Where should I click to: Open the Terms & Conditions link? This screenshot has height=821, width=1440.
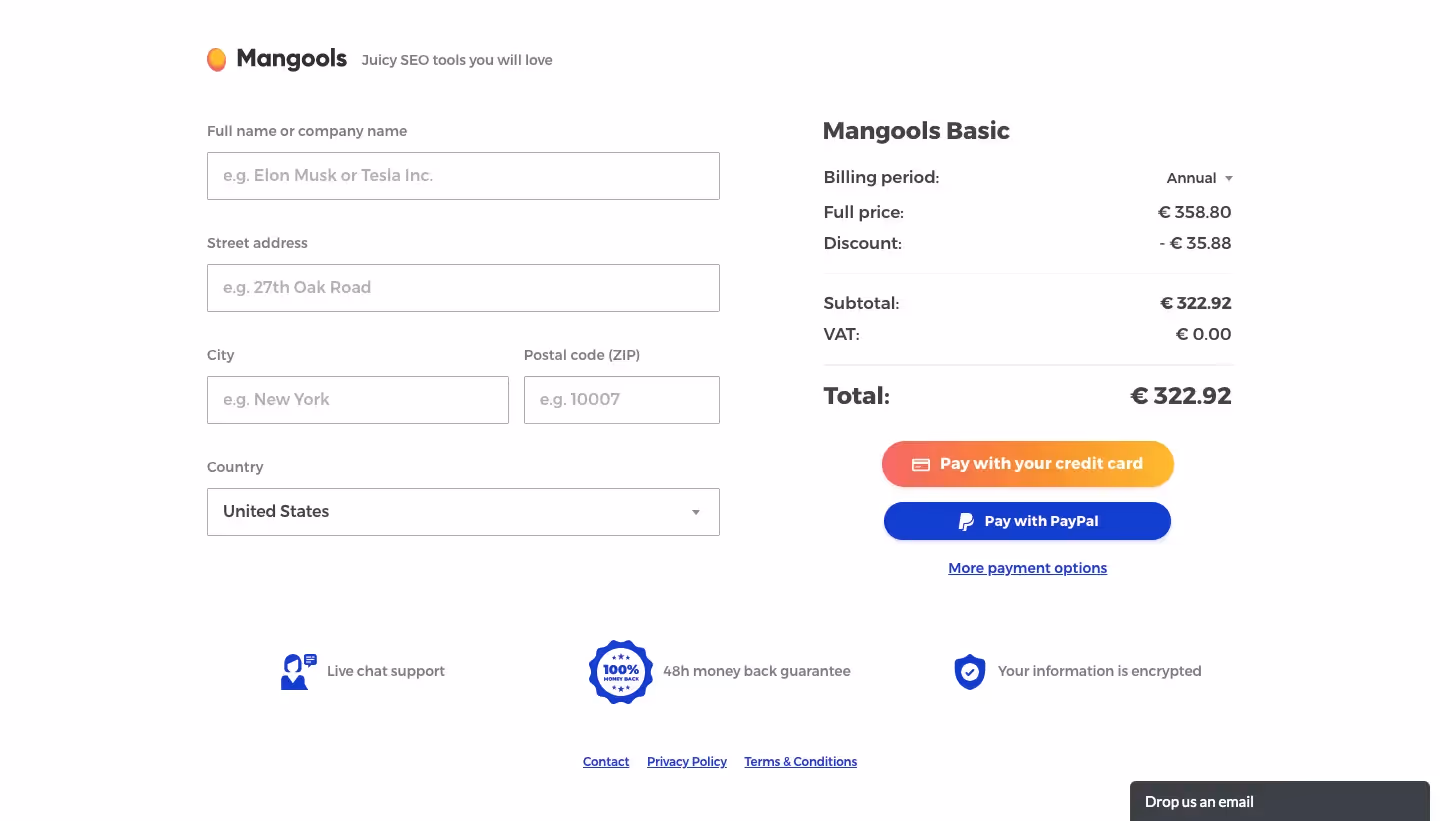click(800, 761)
